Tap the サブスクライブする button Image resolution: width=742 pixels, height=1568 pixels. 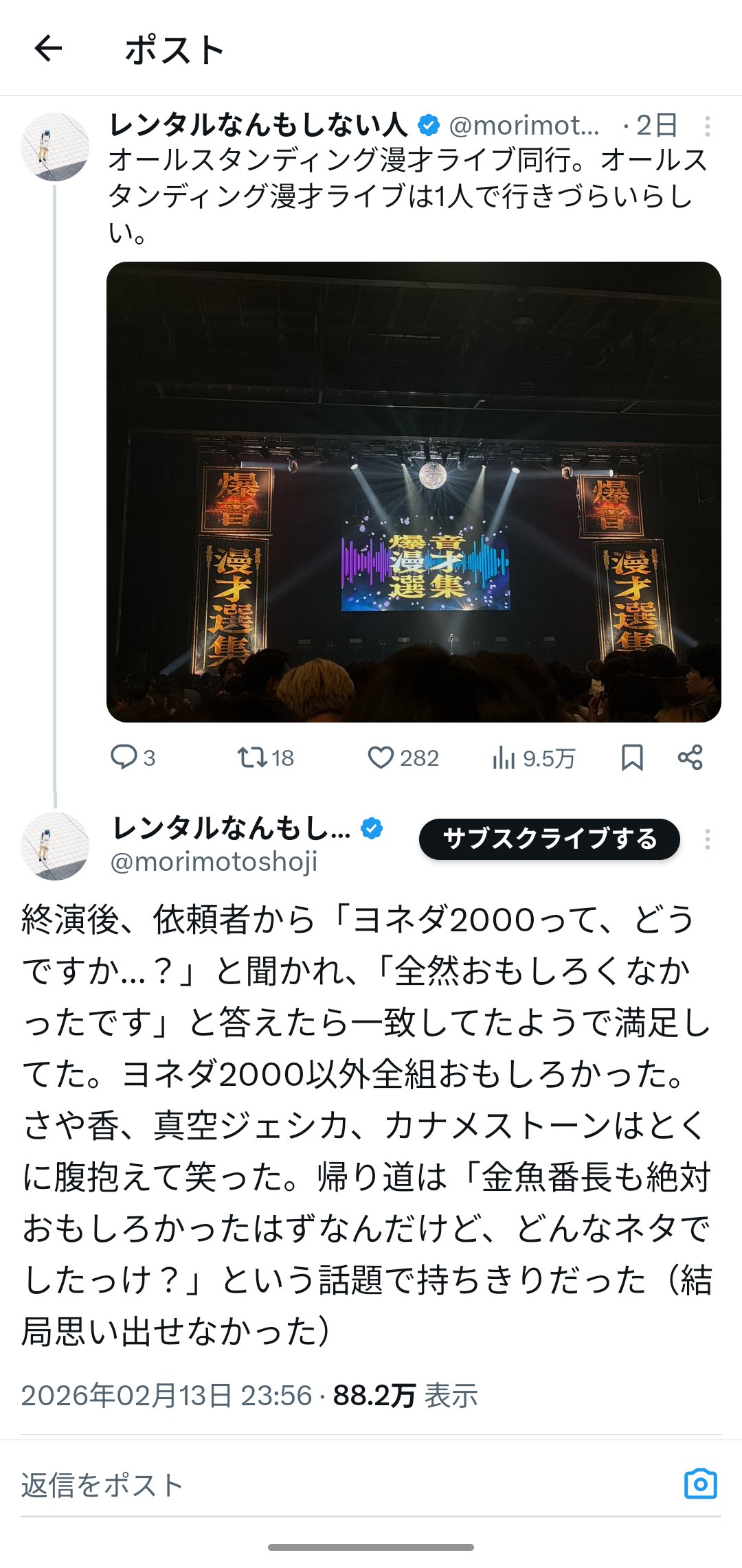click(550, 839)
